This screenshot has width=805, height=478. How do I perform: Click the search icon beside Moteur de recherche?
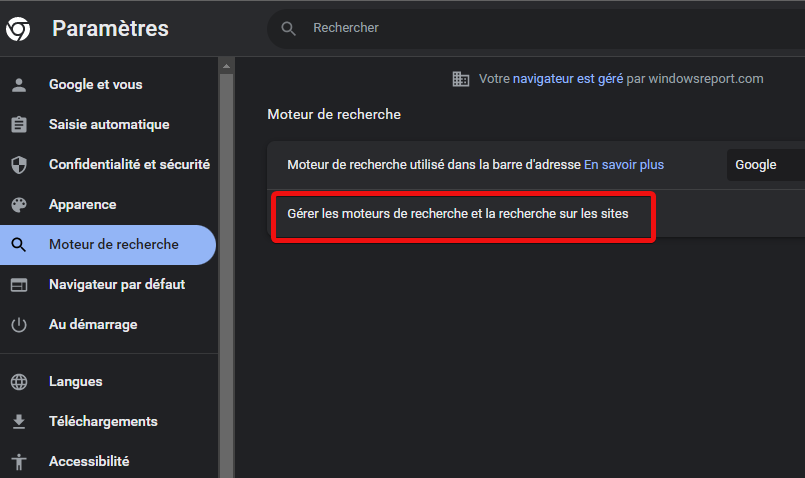point(19,244)
